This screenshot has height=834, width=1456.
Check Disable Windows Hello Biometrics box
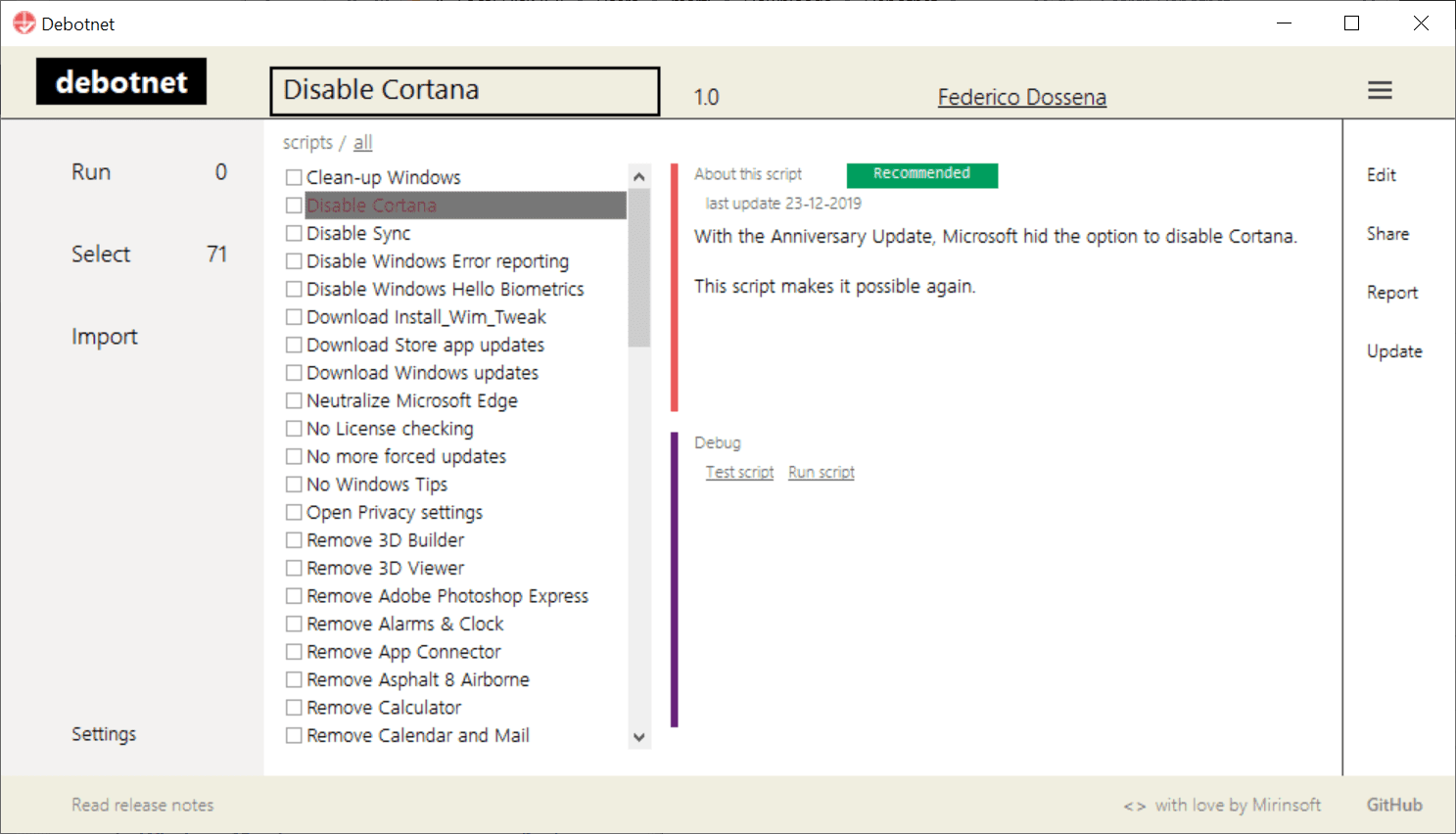(294, 289)
